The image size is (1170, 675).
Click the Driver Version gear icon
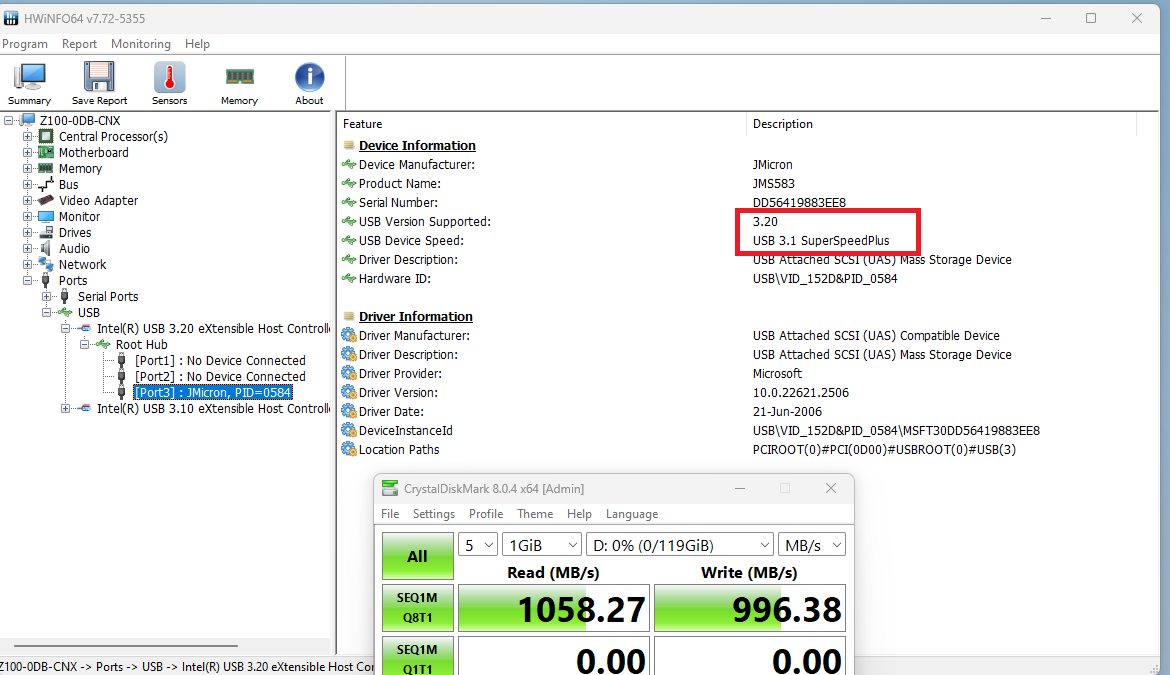348,392
